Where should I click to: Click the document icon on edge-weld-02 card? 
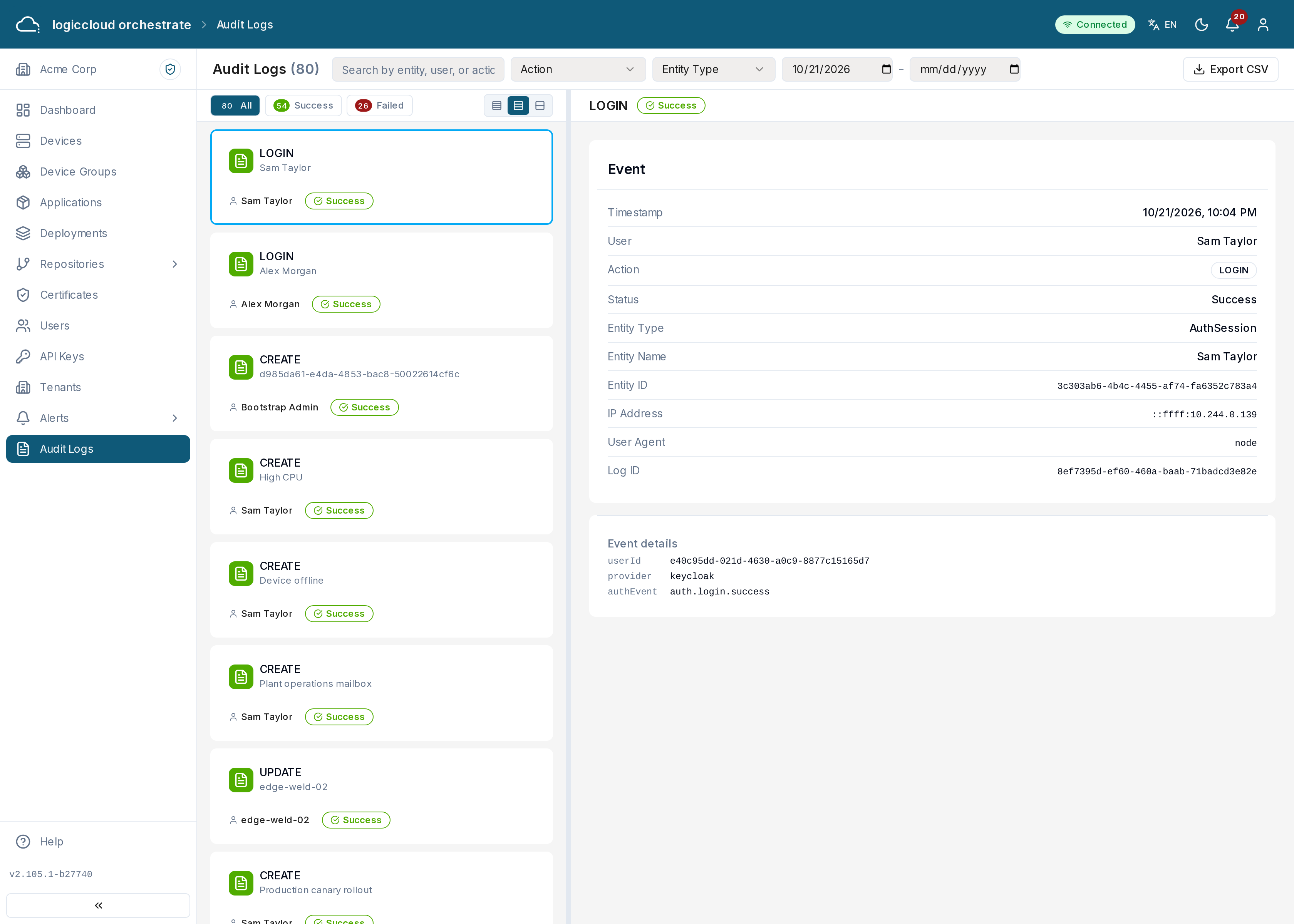click(x=241, y=780)
